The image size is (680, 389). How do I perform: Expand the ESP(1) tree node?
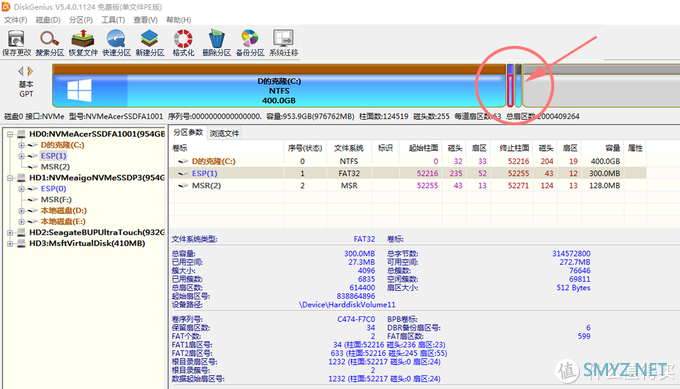click(x=21, y=156)
